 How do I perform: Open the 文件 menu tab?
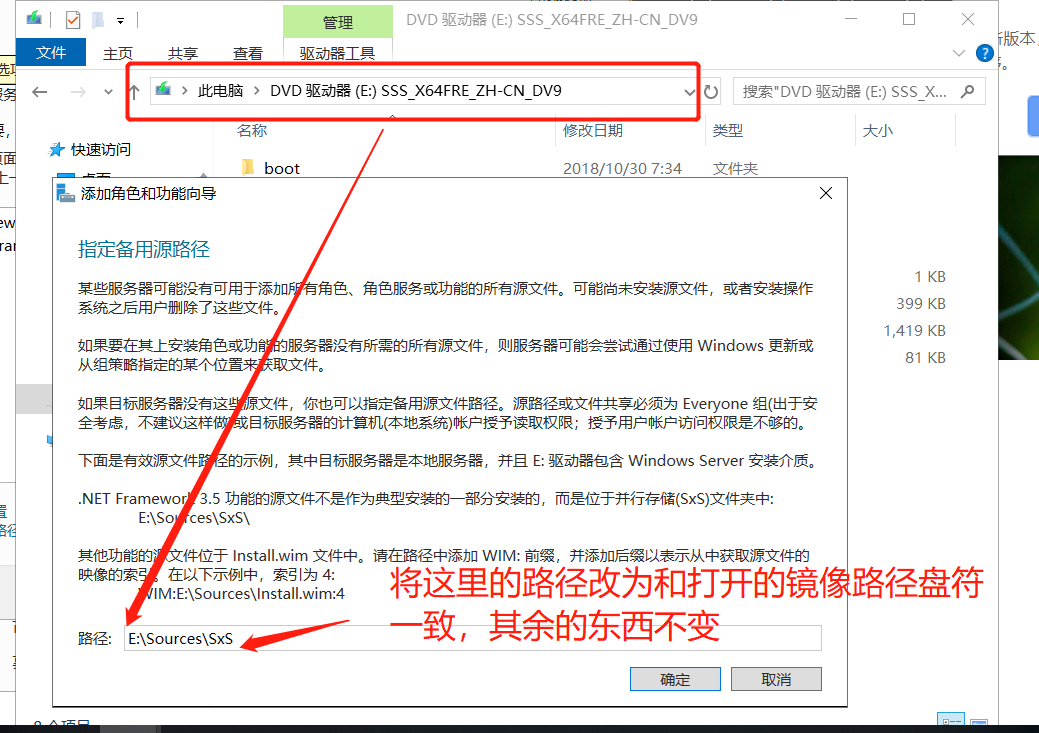coord(50,53)
